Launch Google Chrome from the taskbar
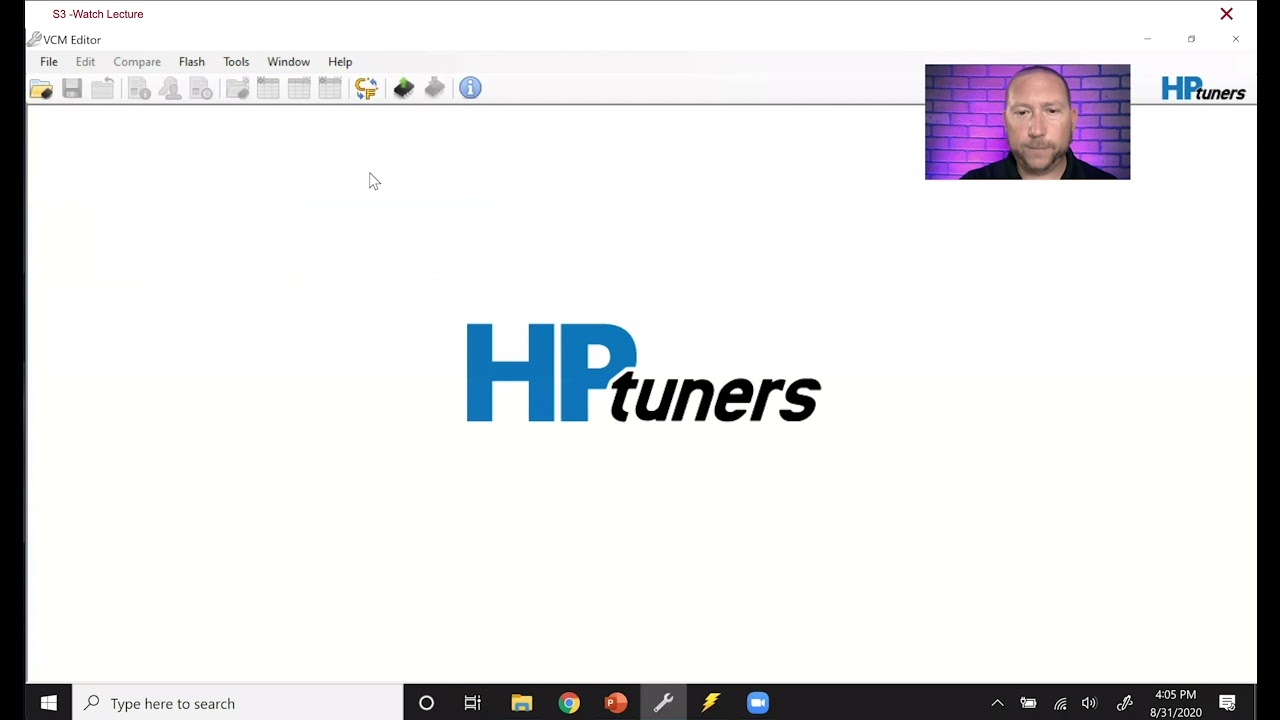The width and height of the screenshot is (1280, 720). pyautogui.click(x=569, y=703)
